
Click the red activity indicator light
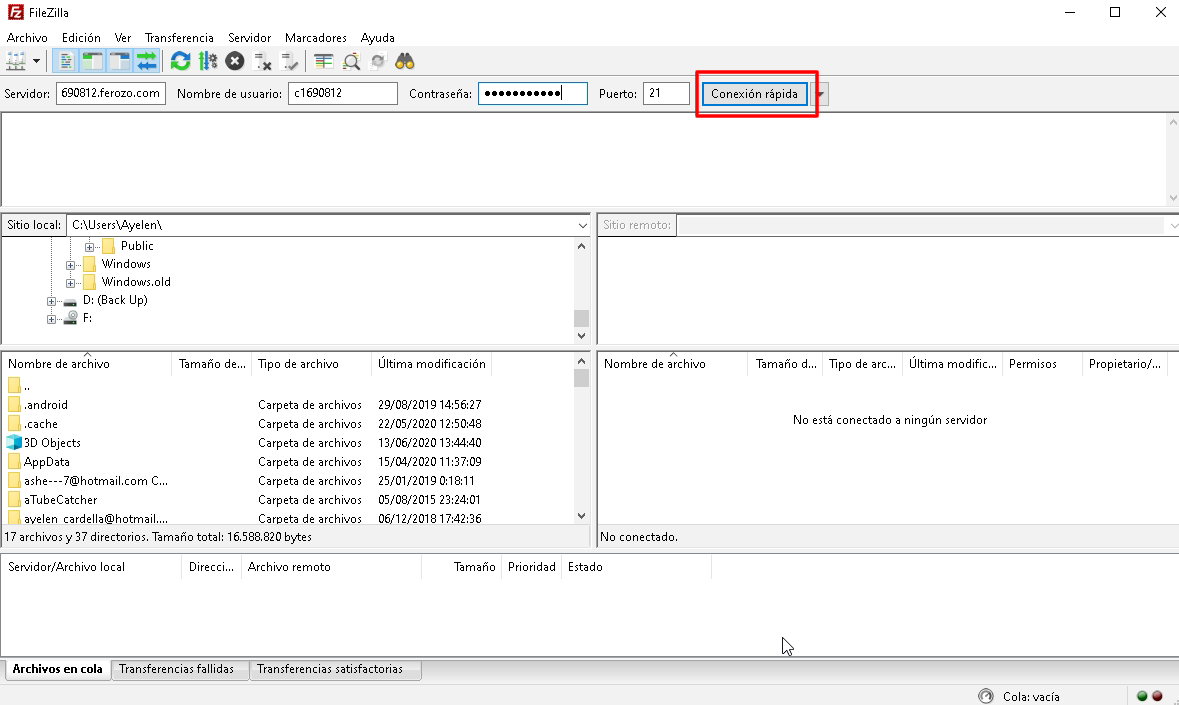coord(1157,696)
